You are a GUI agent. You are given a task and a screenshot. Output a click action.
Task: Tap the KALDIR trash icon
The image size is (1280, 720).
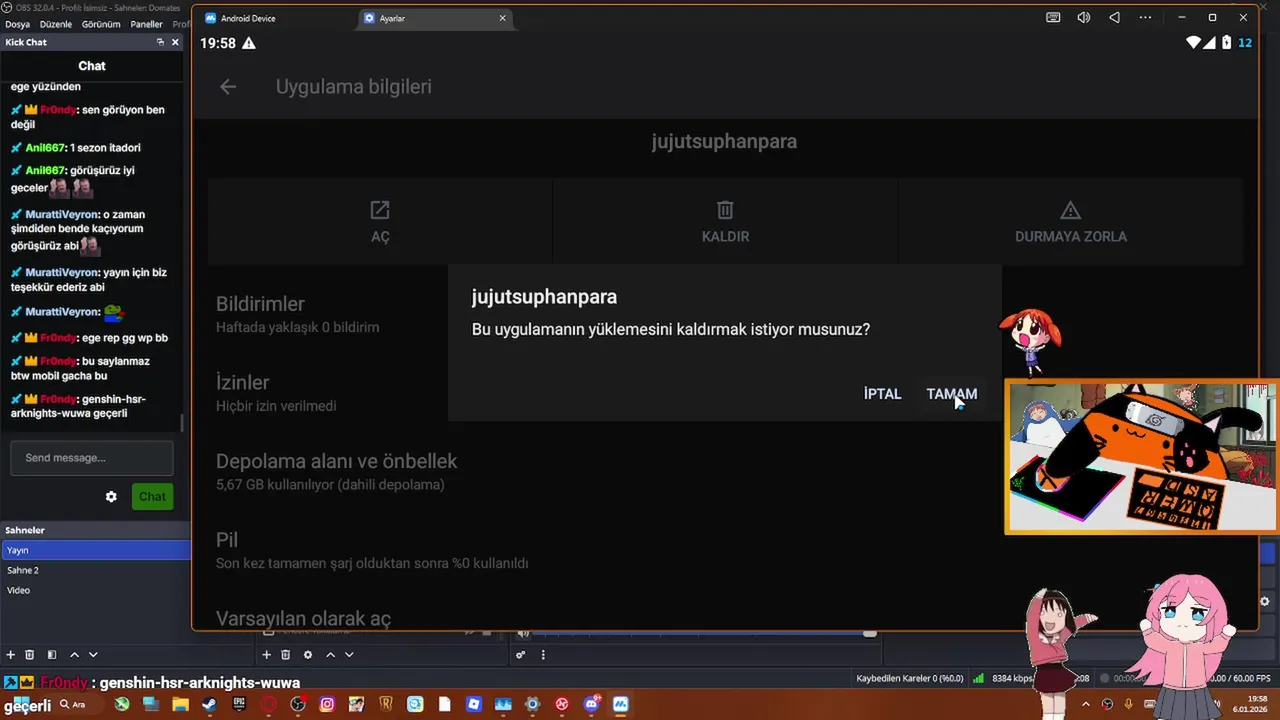pos(725,210)
